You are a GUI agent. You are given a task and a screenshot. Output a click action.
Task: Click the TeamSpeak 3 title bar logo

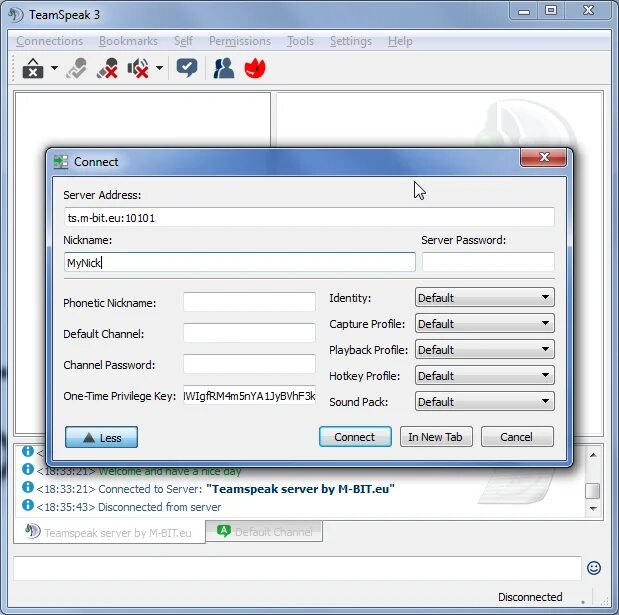coord(16,15)
